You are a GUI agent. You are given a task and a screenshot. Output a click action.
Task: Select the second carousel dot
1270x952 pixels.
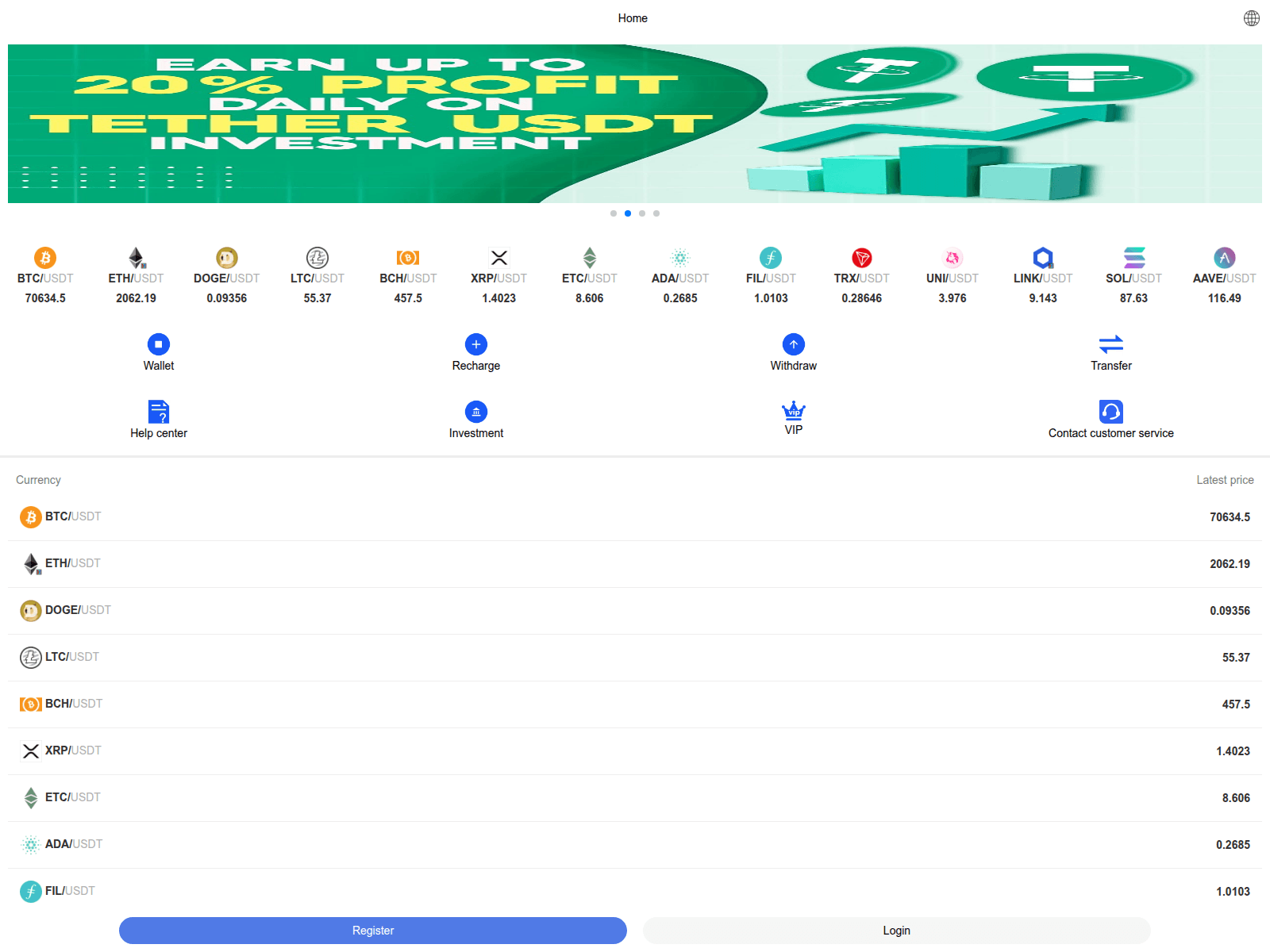click(628, 213)
